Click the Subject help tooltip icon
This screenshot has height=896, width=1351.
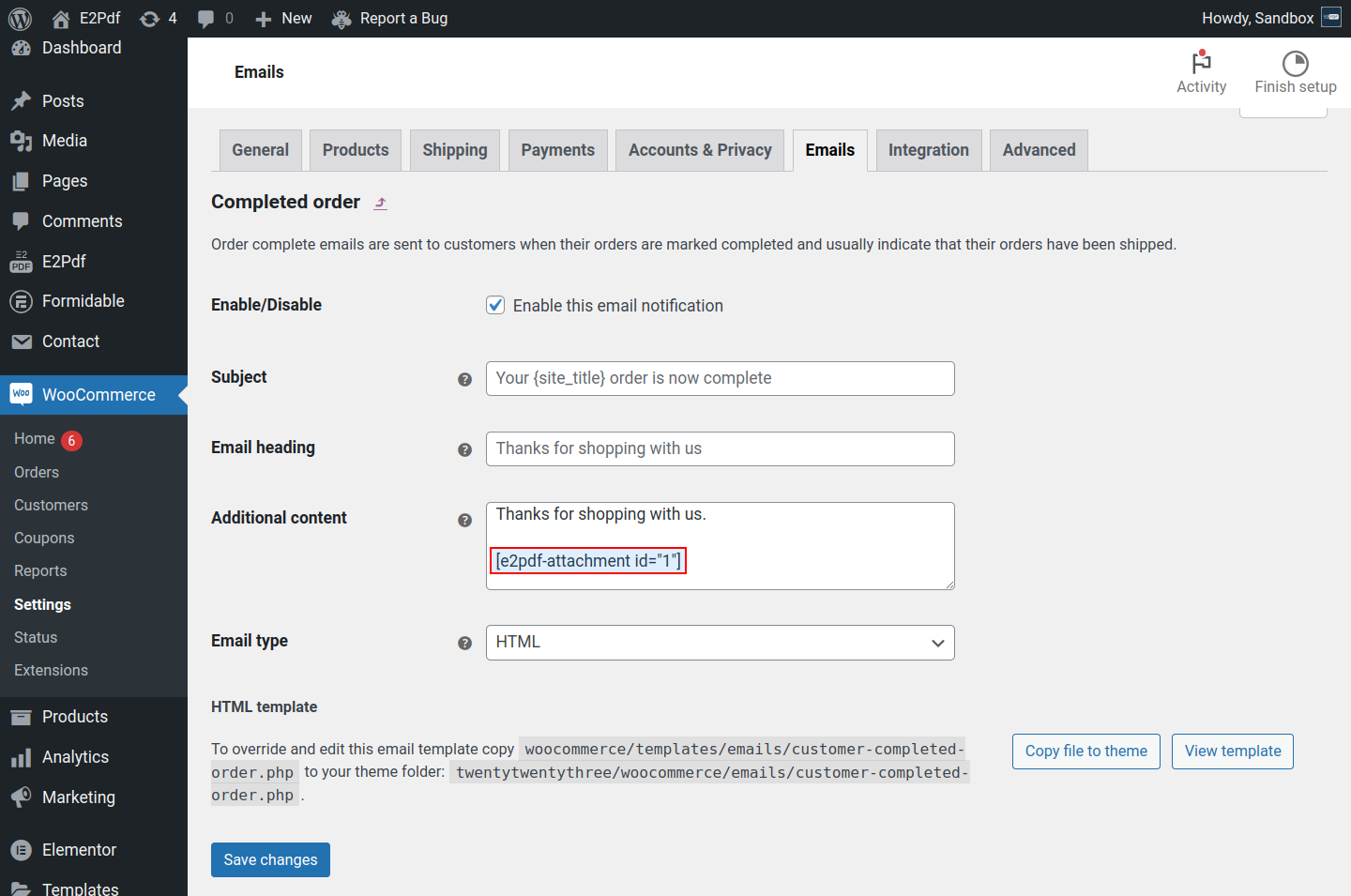tap(464, 379)
